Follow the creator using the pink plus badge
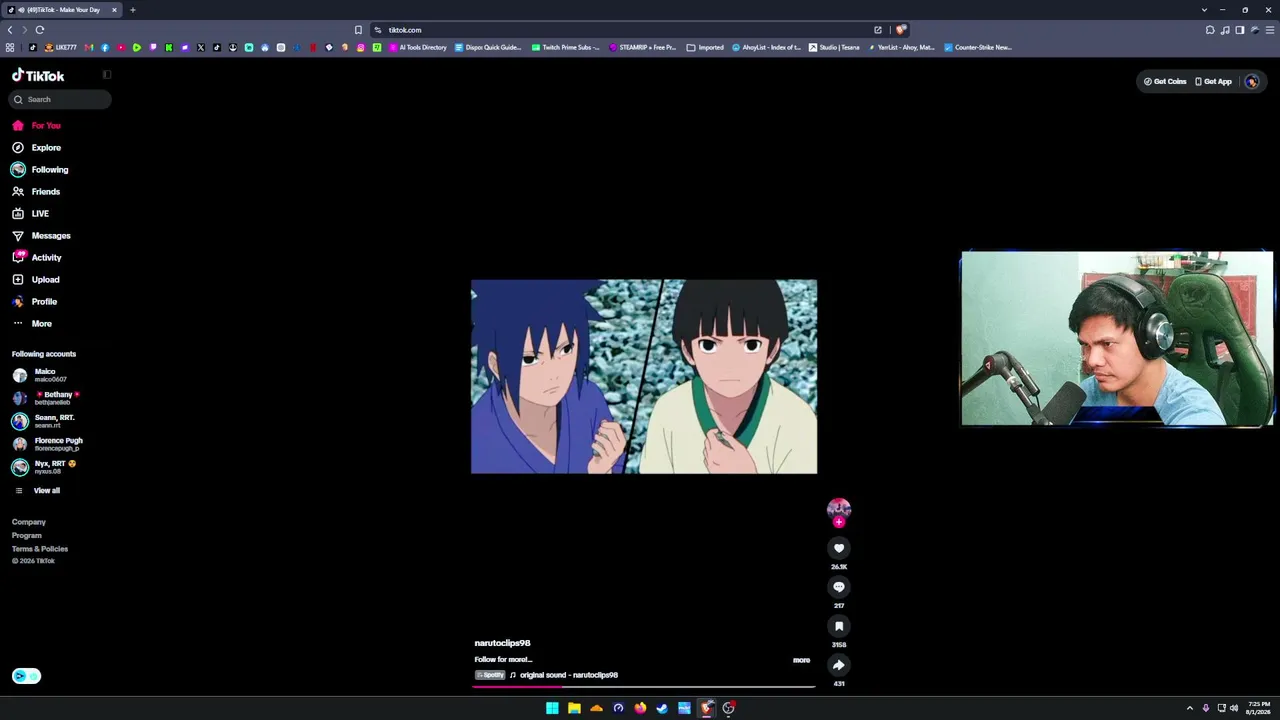 tap(839, 522)
